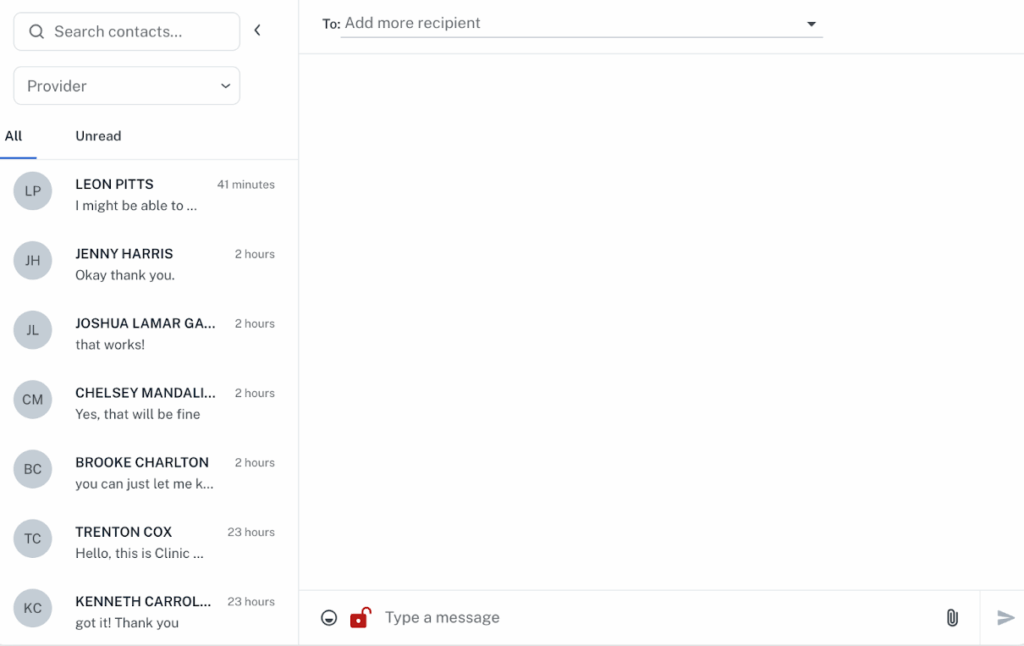Open Brooke Charlton's conversation

tap(145, 473)
